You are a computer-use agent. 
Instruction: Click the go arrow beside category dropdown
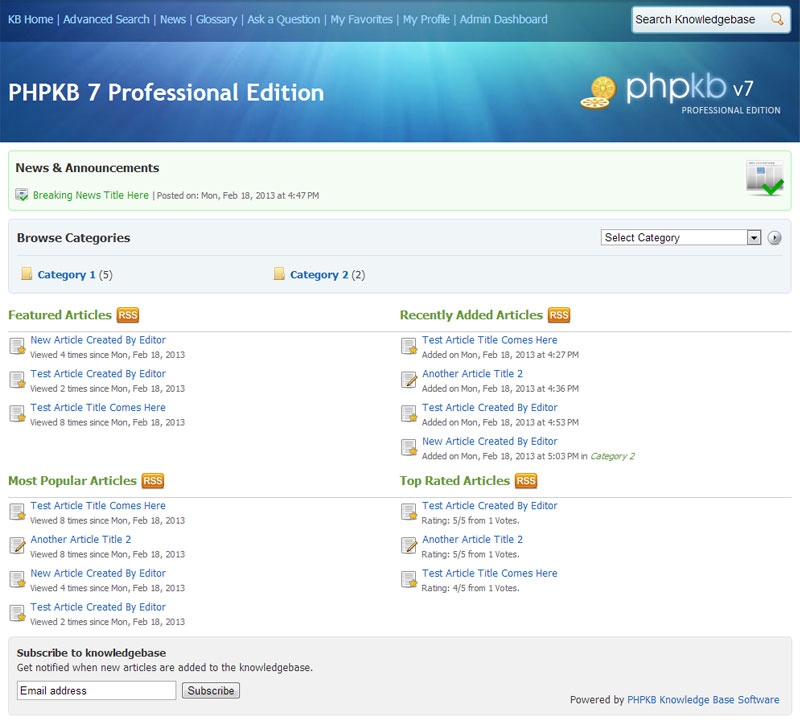point(774,237)
